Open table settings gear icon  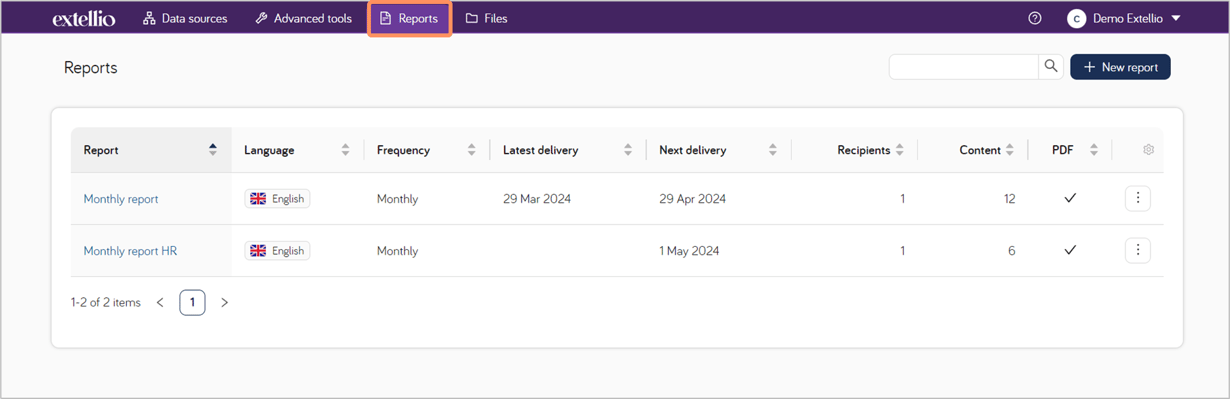pyautogui.click(x=1148, y=150)
